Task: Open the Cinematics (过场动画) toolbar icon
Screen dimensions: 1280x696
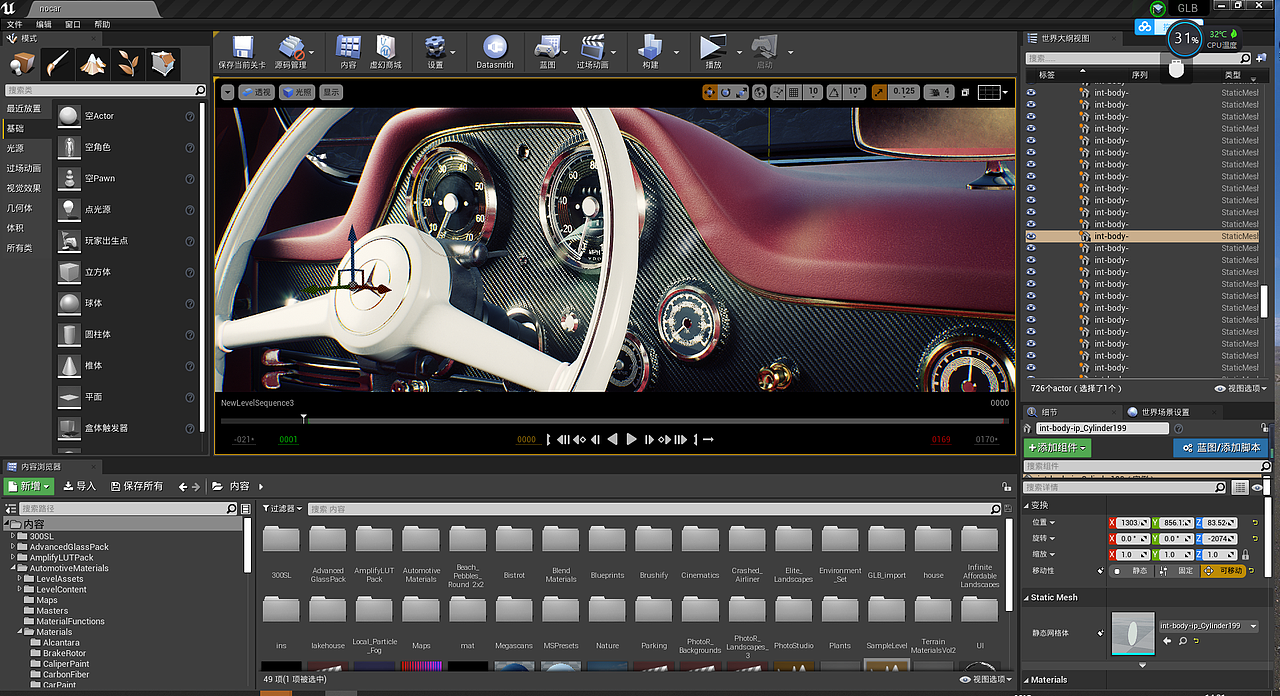Action: 592,47
